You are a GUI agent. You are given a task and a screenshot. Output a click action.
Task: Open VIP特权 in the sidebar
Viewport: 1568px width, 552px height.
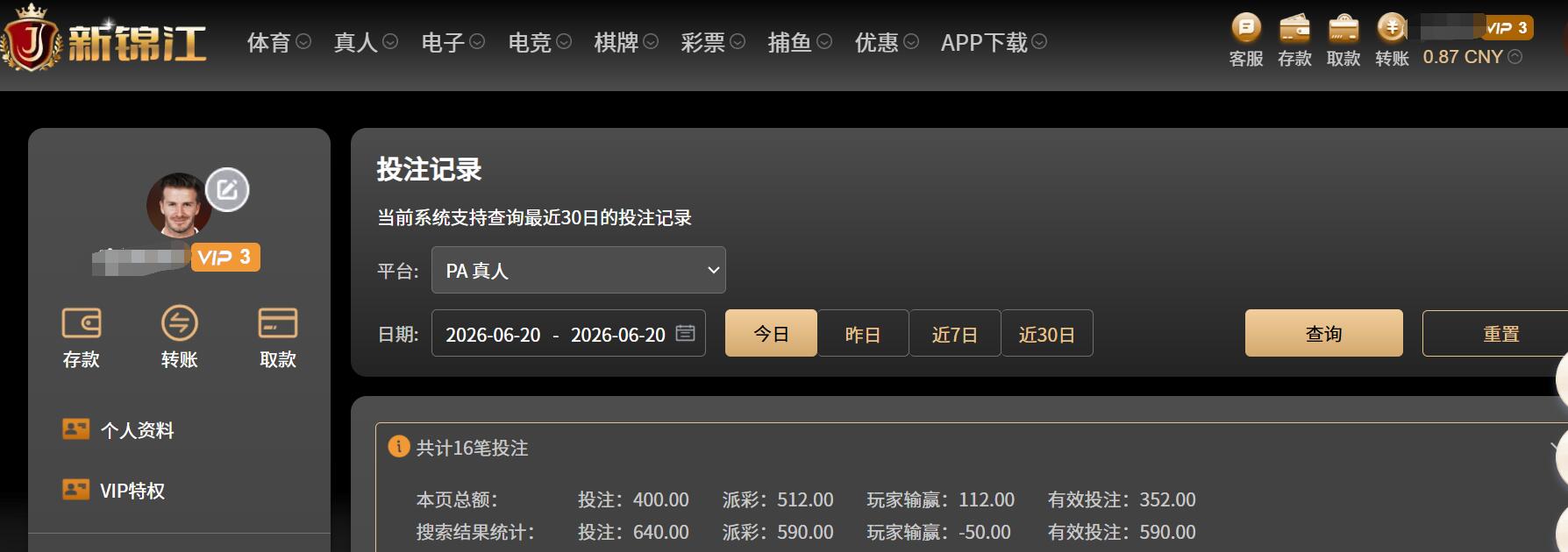tap(132, 491)
